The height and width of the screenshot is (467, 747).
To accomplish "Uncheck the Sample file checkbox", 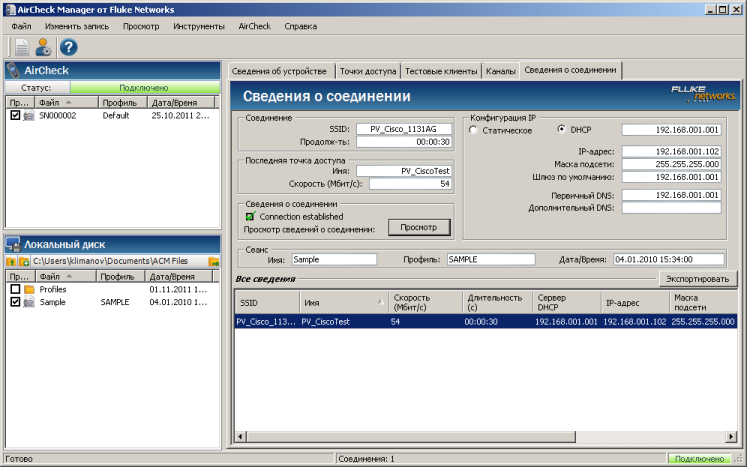I will (15, 302).
